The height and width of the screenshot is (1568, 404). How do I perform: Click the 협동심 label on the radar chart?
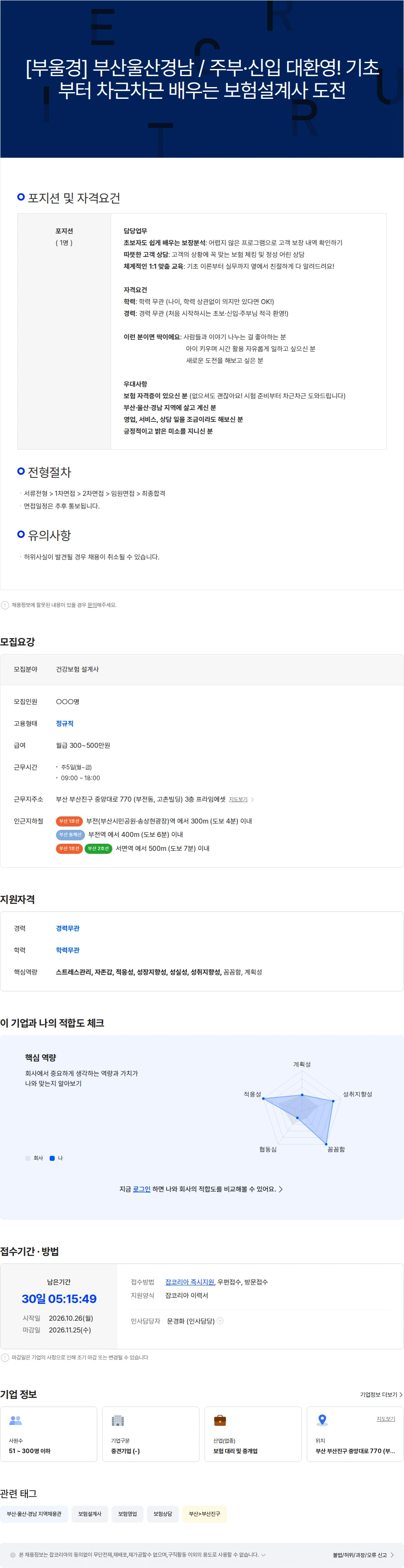click(x=268, y=1149)
